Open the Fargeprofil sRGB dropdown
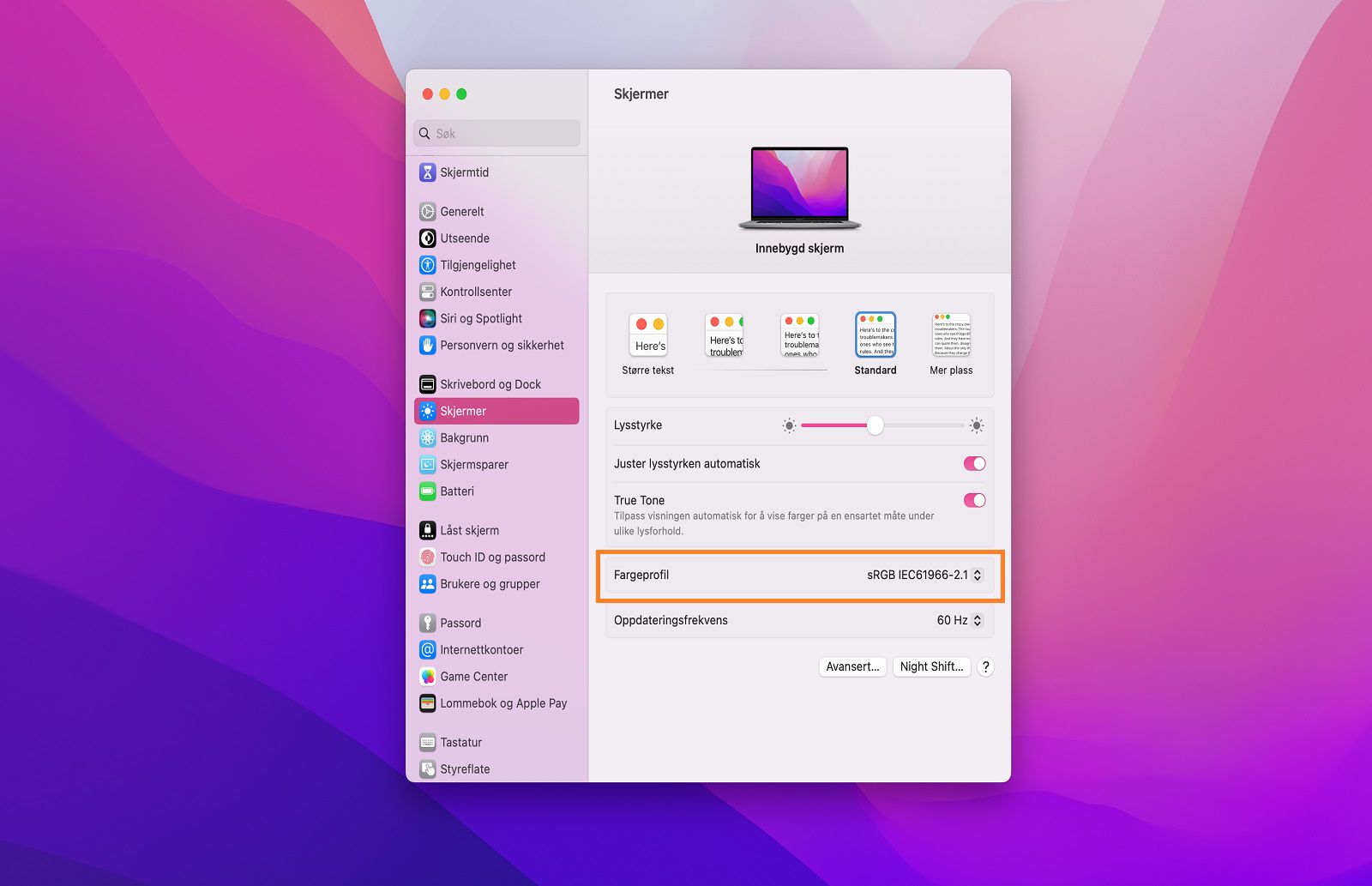The image size is (1372, 886). click(x=924, y=575)
